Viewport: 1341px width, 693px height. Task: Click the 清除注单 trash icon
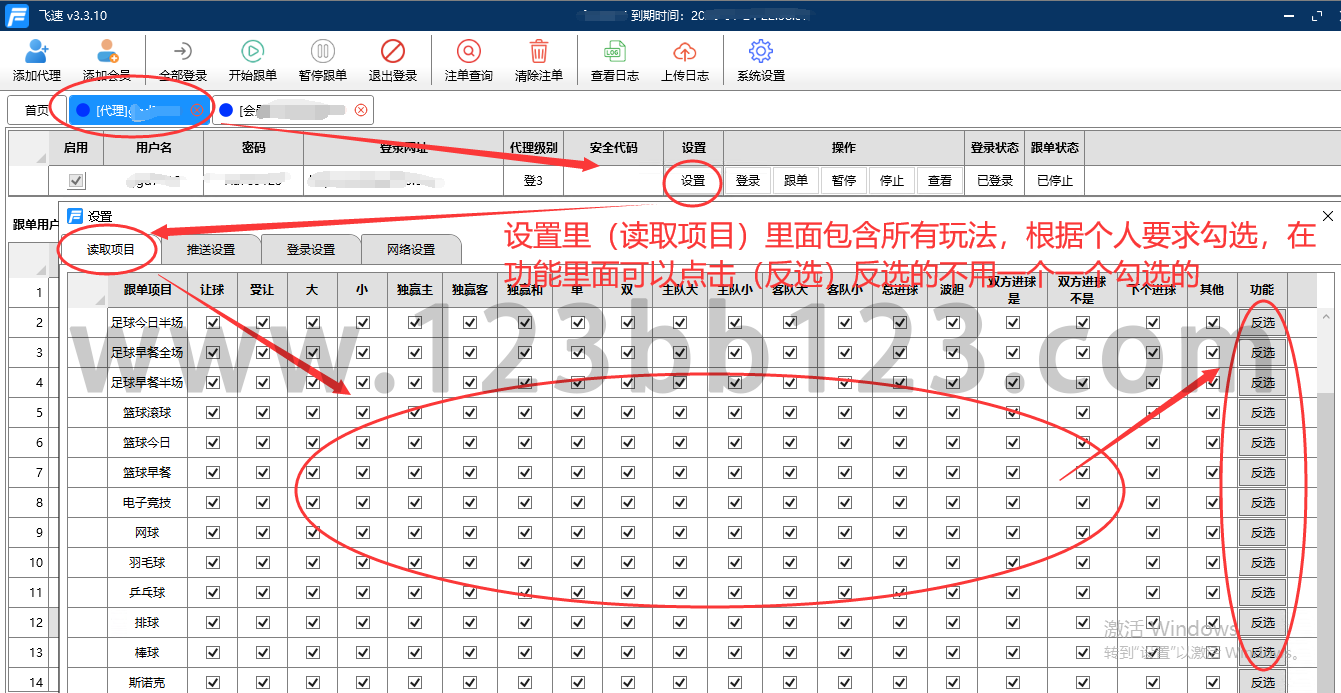pos(539,52)
